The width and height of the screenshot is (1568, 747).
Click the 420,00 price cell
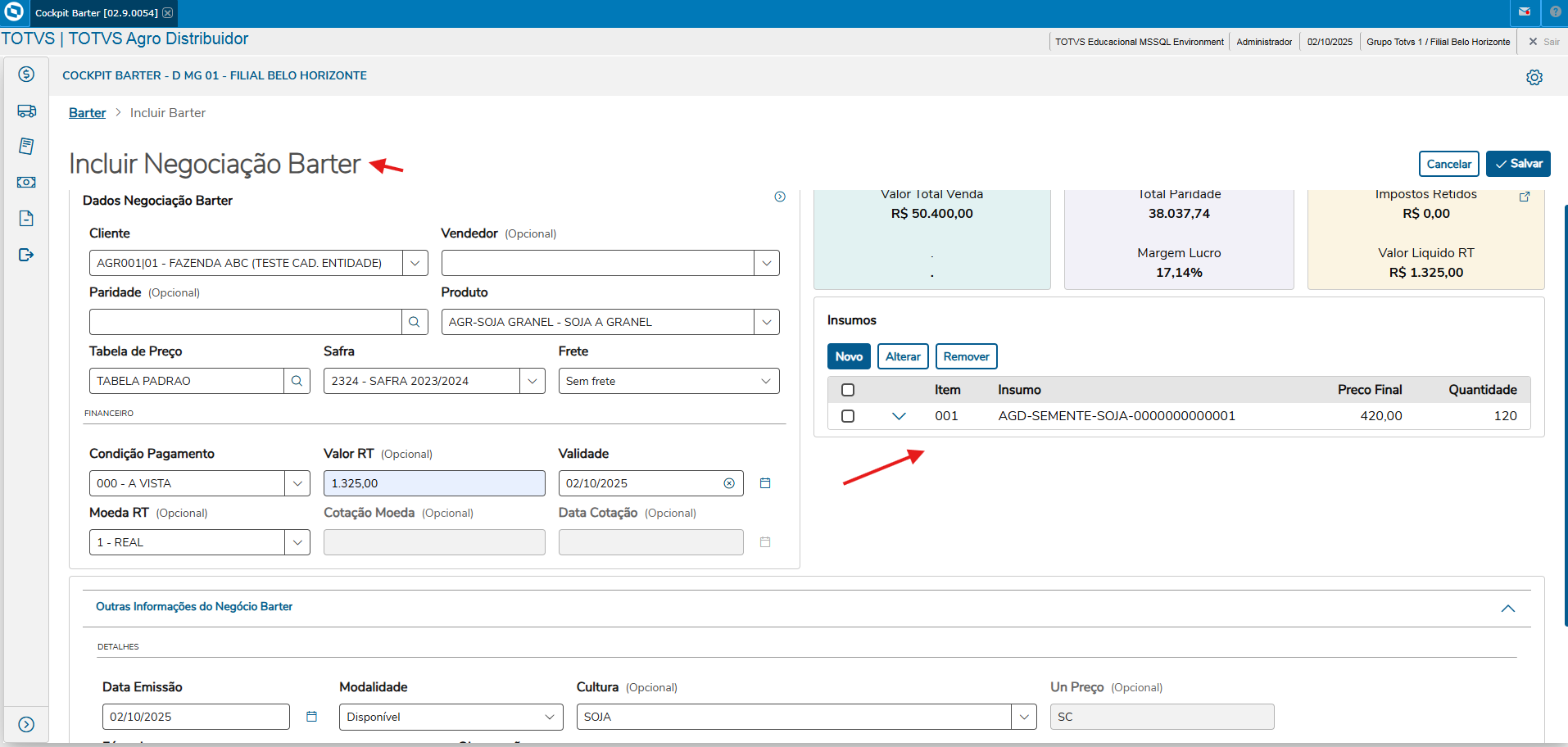pyautogui.click(x=1381, y=416)
